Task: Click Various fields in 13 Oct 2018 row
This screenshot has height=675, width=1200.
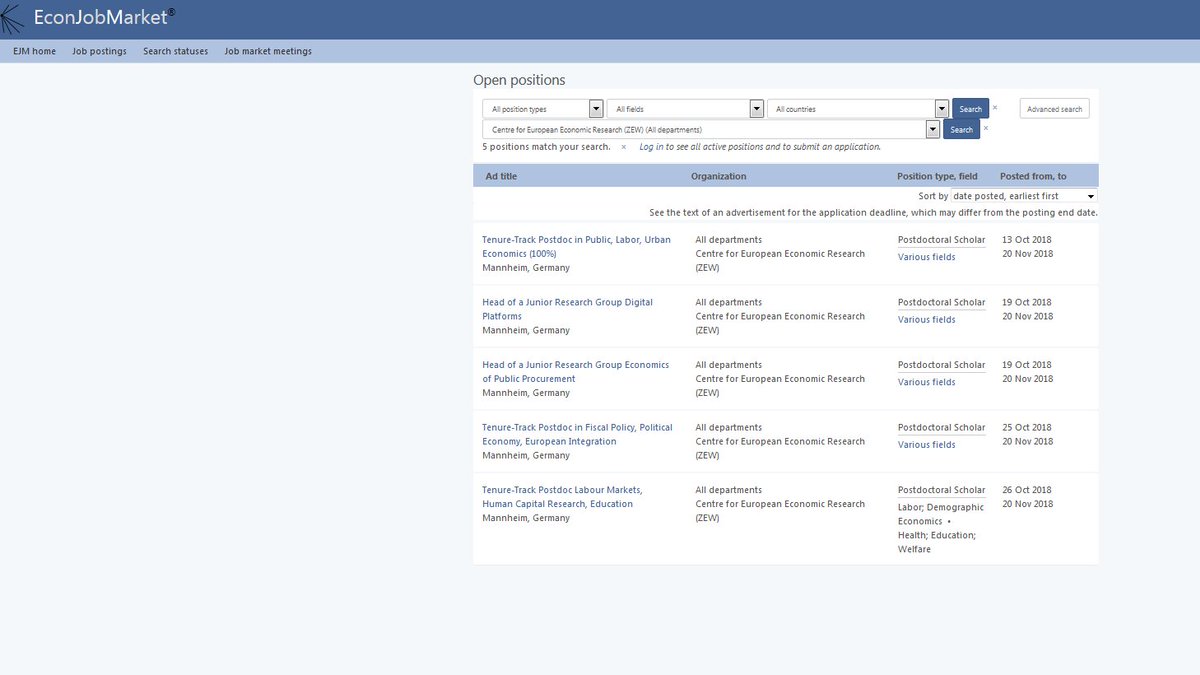Action: [x=926, y=257]
